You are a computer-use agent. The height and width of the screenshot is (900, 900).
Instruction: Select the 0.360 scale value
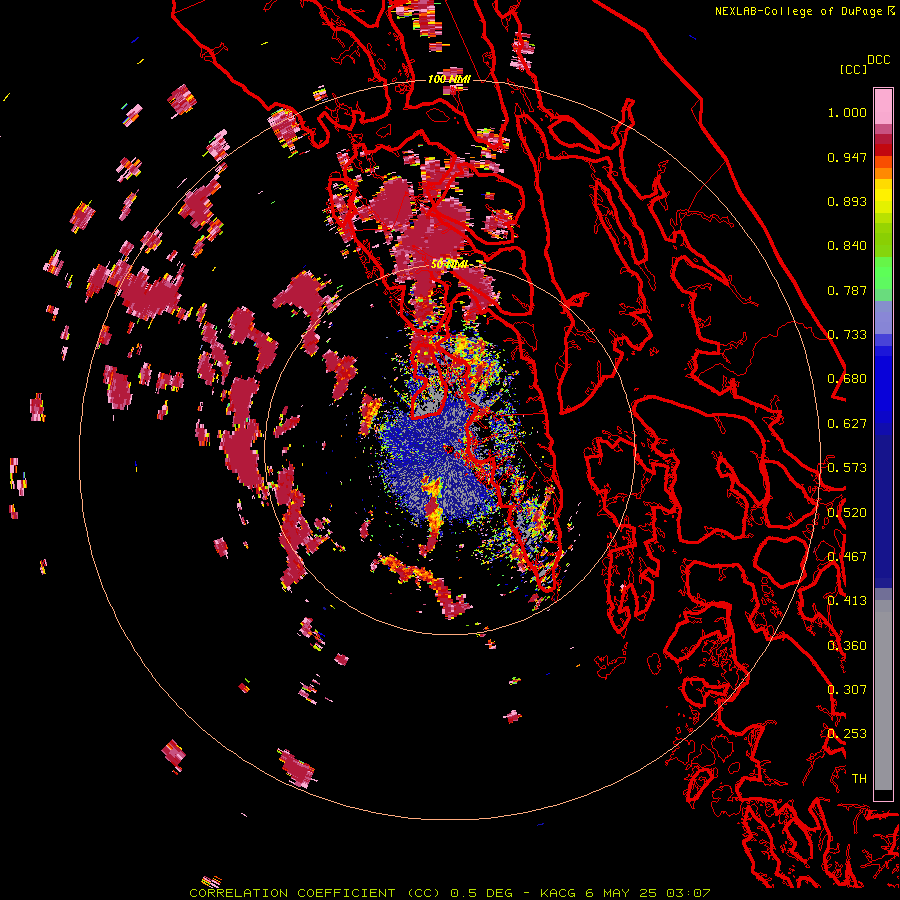[x=847, y=646]
